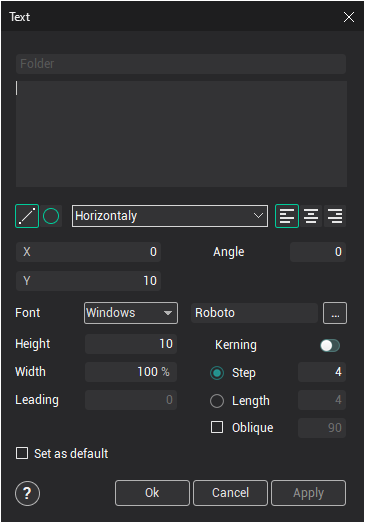Browse fonts with the ellipsis button
The width and height of the screenshot is (365, 523).
click(335, 313)
